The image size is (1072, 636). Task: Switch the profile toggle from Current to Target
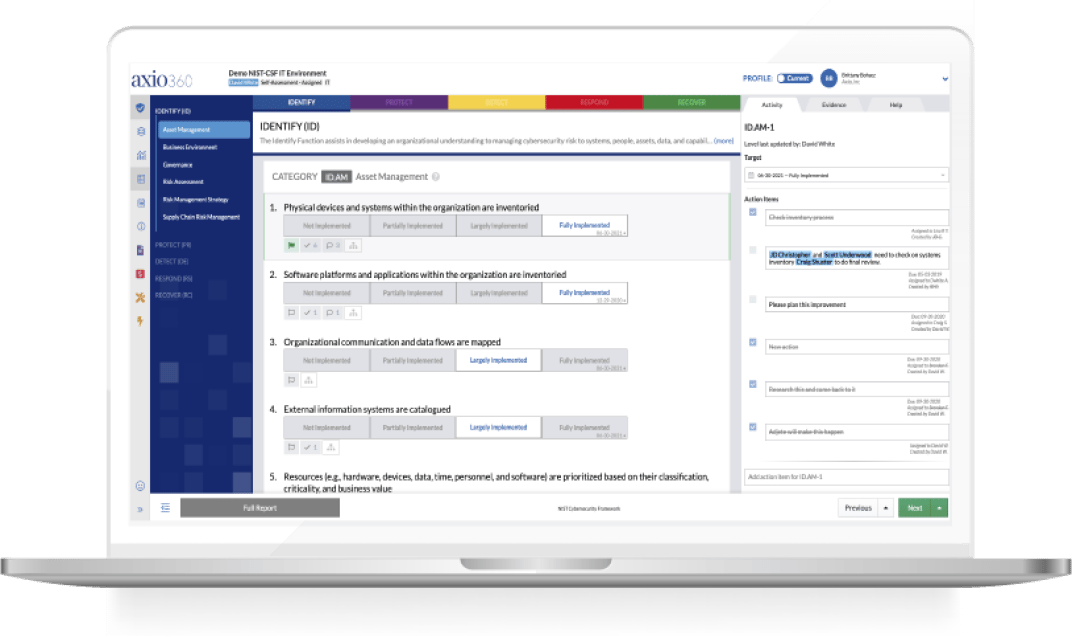tap(796, 76)
